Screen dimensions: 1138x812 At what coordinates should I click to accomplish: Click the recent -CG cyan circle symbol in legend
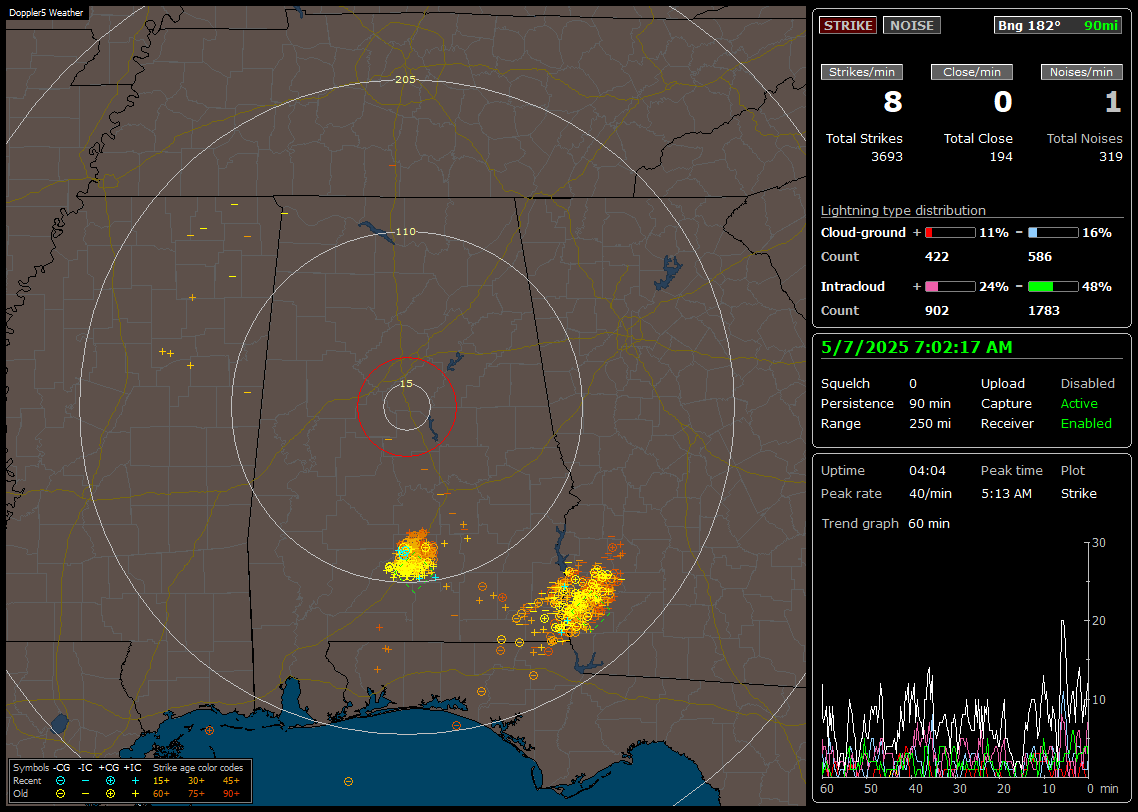click(60, 781)
